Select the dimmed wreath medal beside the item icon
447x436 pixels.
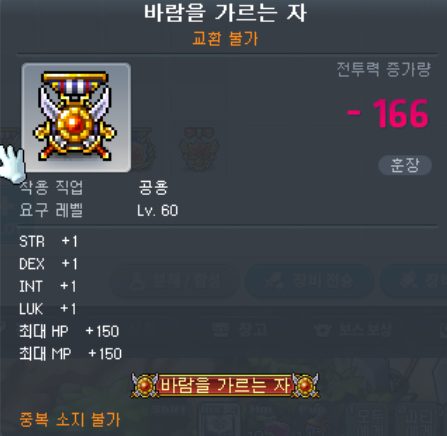point(143,148)
